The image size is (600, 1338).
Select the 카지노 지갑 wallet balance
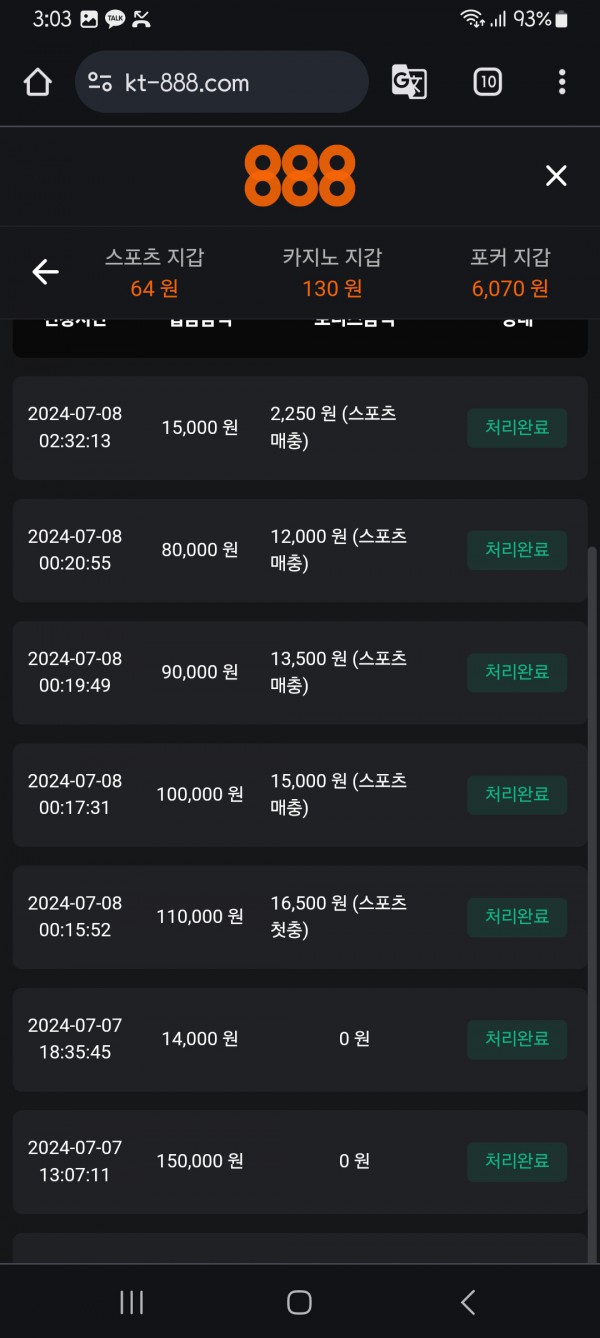click(332, 273)
